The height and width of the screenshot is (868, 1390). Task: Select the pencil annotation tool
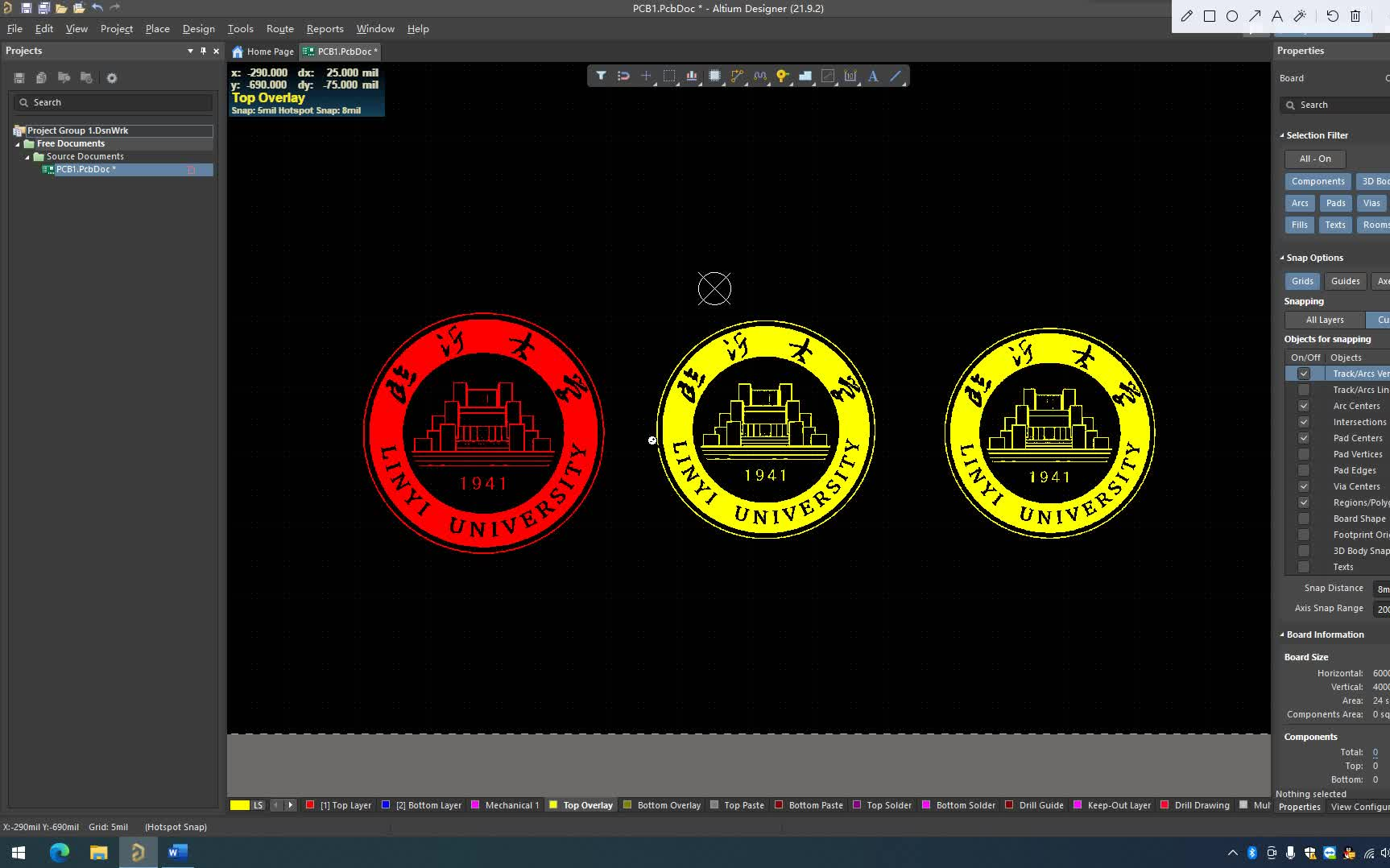[x=1186, y=16]
